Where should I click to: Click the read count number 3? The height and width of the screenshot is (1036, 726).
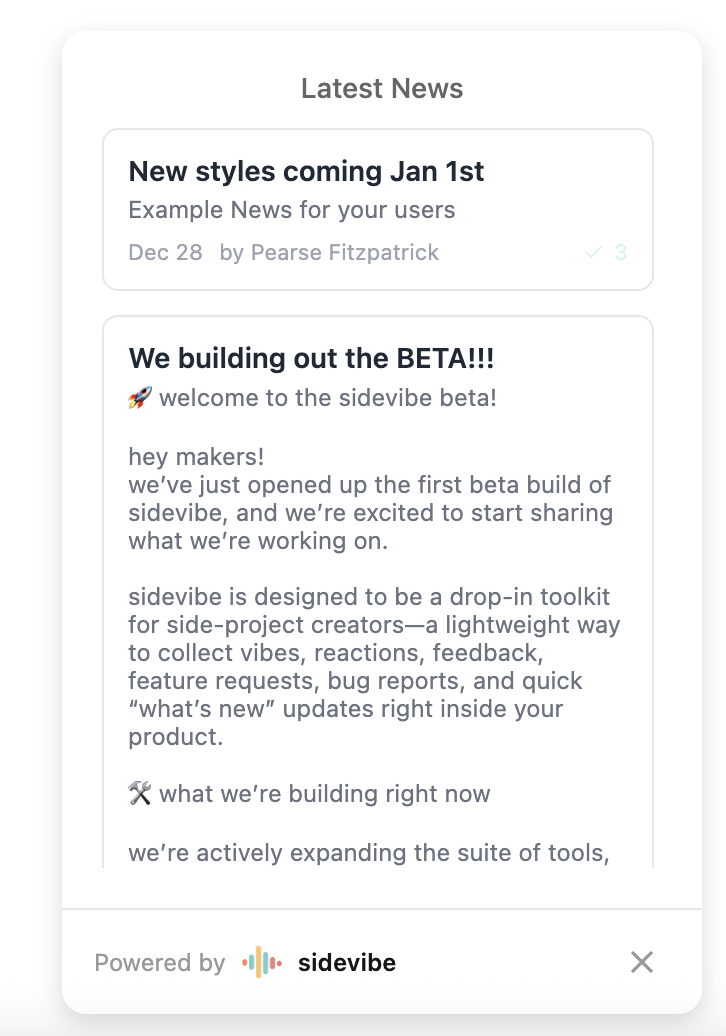[621, 252]
